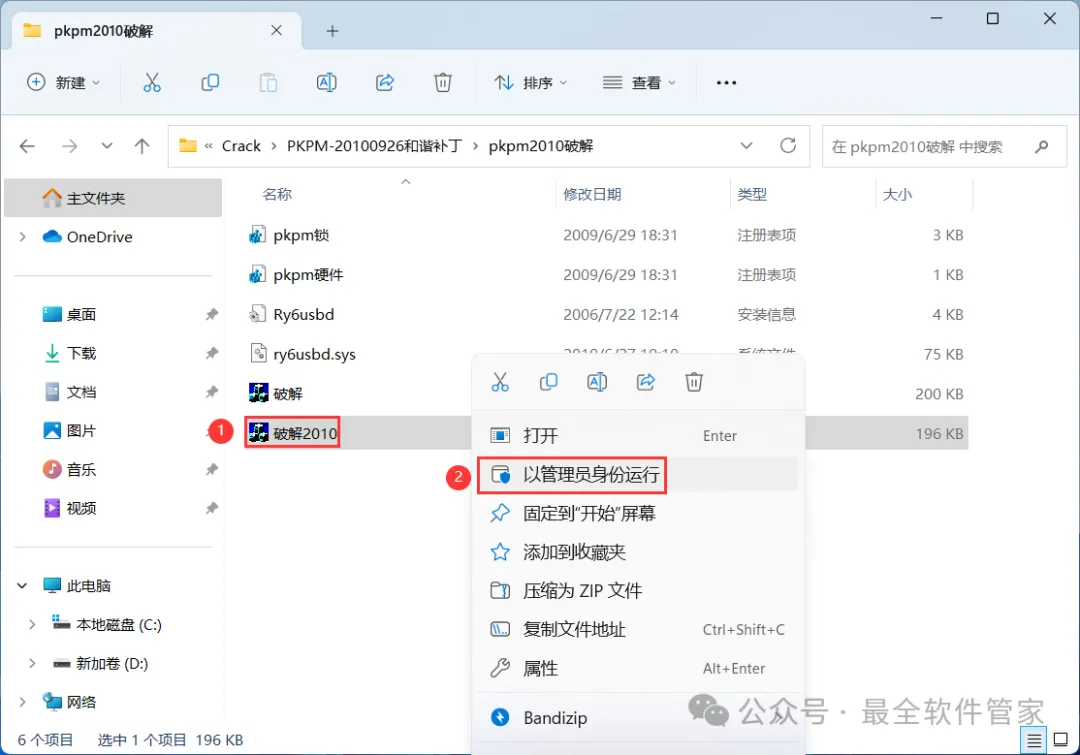This screenshot has height=755, width=1080.
Task: Sort by the 类型 column header
Action: point(751,194)
